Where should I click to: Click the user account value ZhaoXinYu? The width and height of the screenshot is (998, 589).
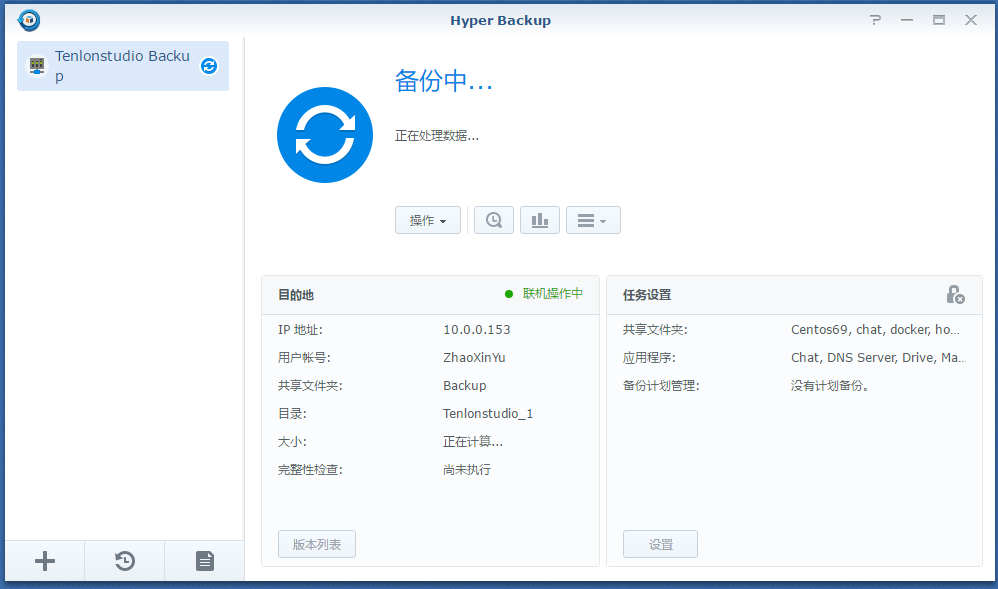pyautogui.click(x=474, y=358)
